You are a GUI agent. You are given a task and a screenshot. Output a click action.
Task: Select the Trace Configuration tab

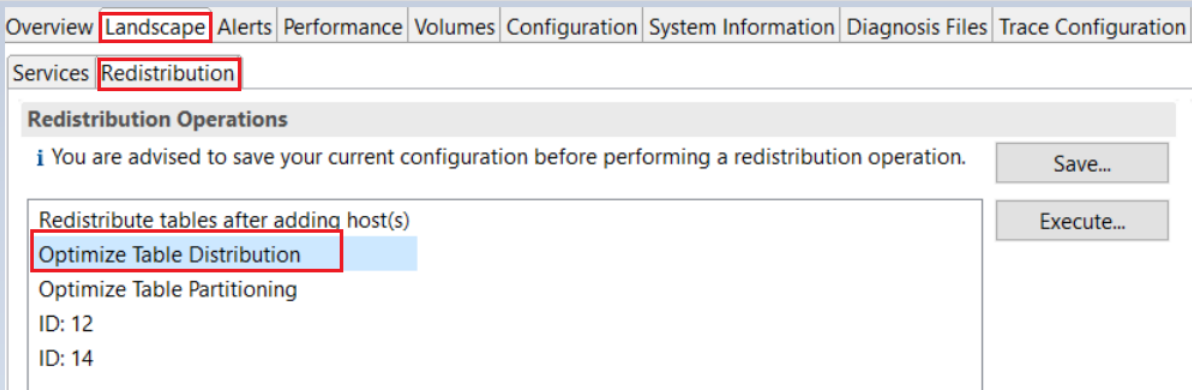click(x=1092, y=27)
